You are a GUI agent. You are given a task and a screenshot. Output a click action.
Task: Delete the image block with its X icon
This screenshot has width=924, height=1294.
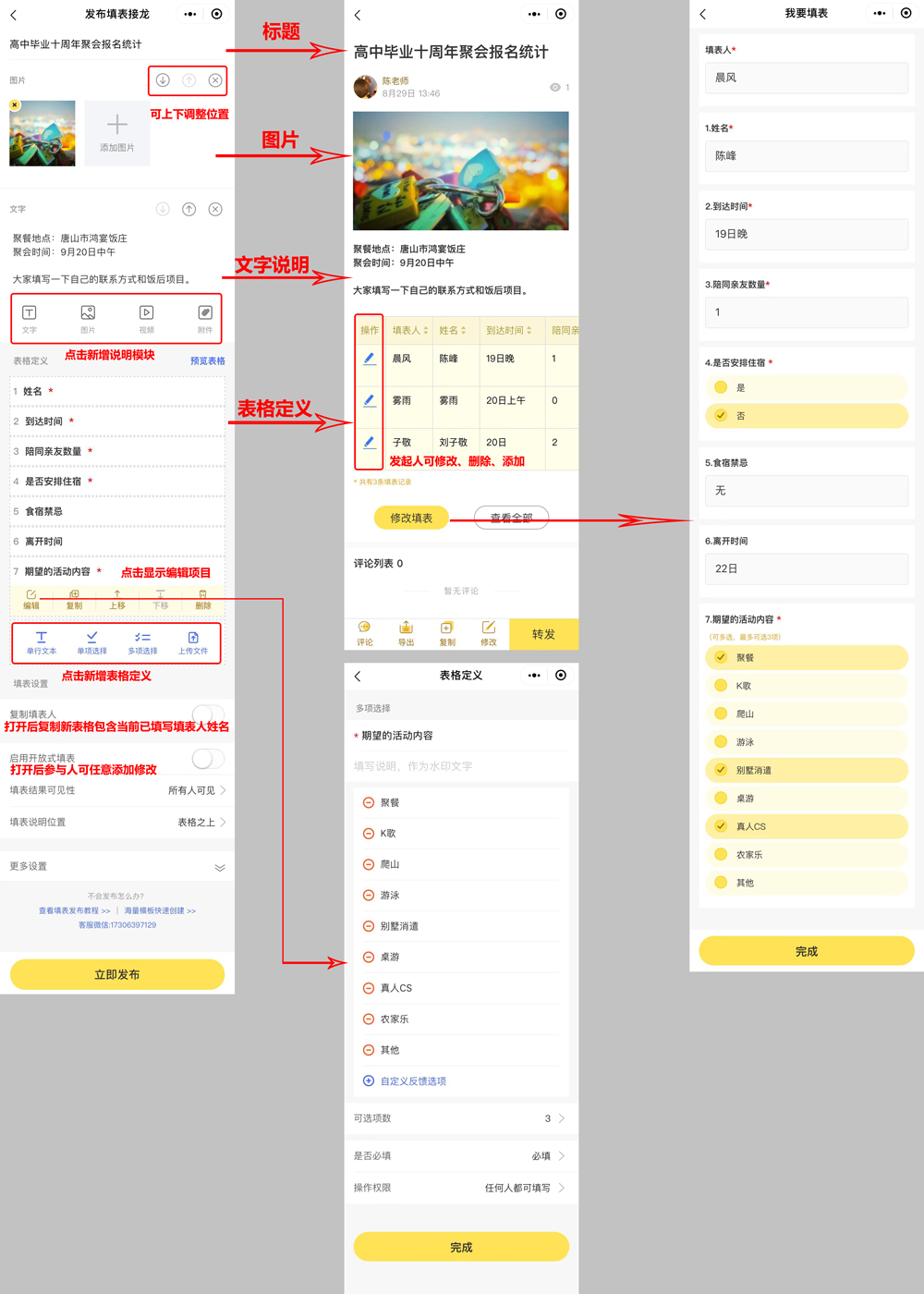(x=215, y=80)
